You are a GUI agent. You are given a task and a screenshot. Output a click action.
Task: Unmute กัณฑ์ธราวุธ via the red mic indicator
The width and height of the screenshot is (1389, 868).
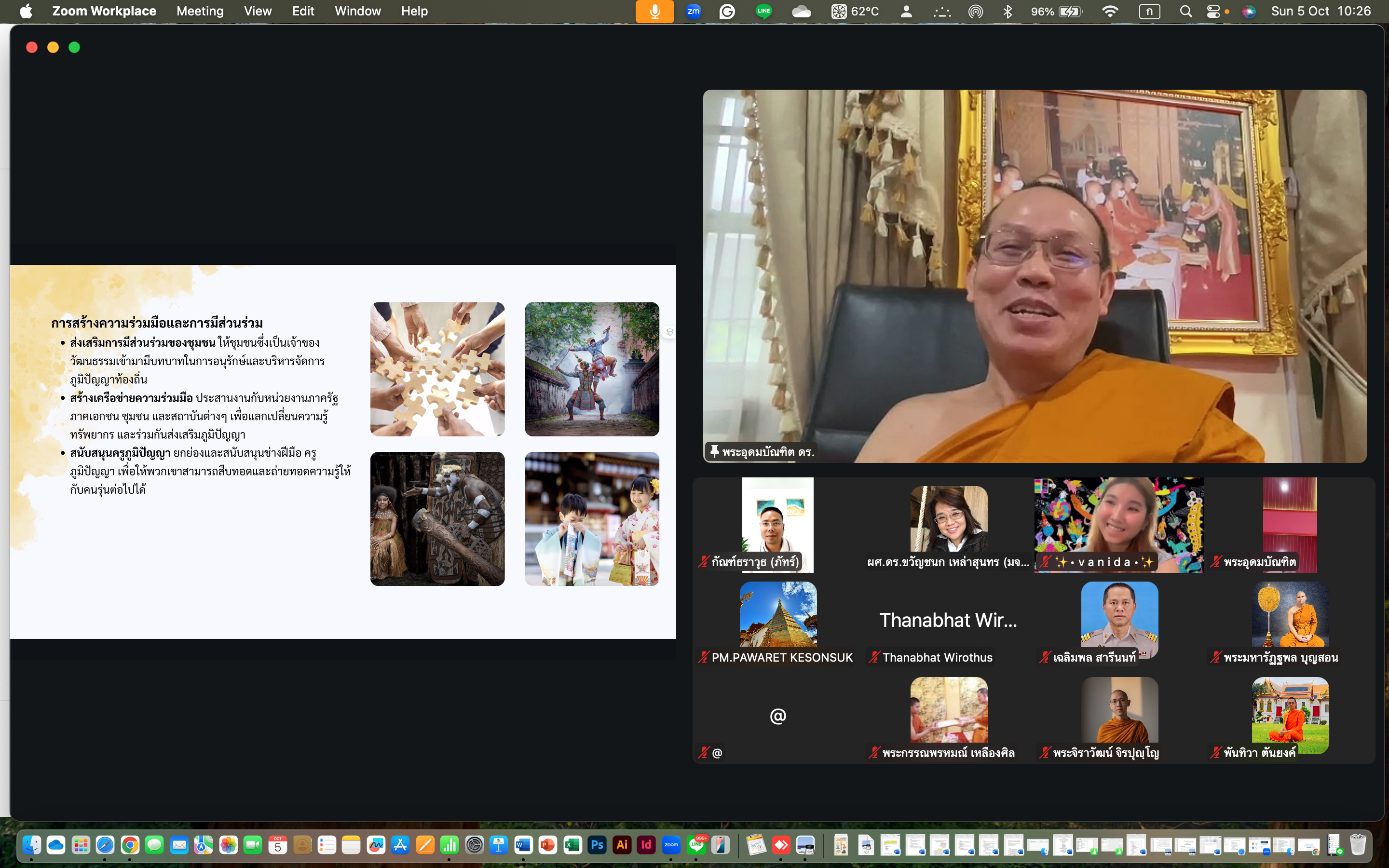pyautogui.click(x=703, y=562)
